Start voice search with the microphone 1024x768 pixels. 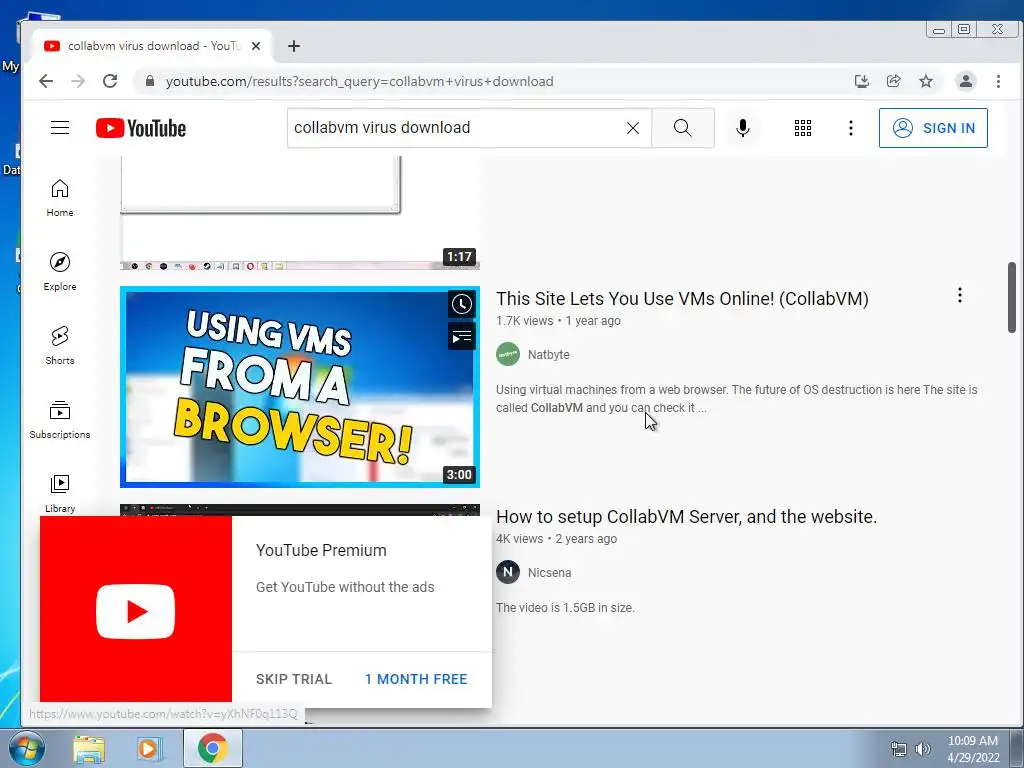tap(743, 128)
